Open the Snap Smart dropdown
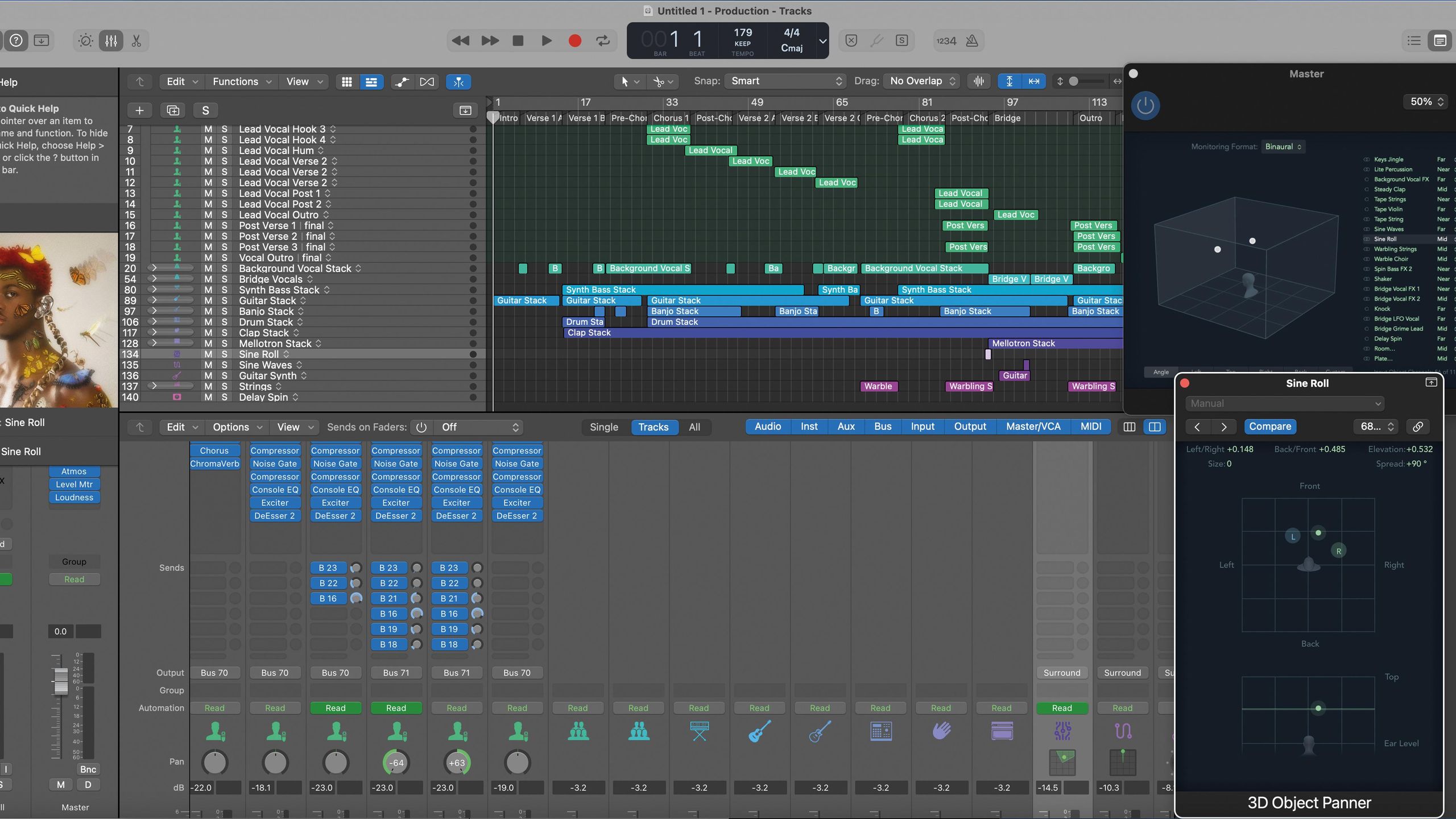Viewport: 1456px width, 819px height. pyautogui.click(x=785, y=81)
